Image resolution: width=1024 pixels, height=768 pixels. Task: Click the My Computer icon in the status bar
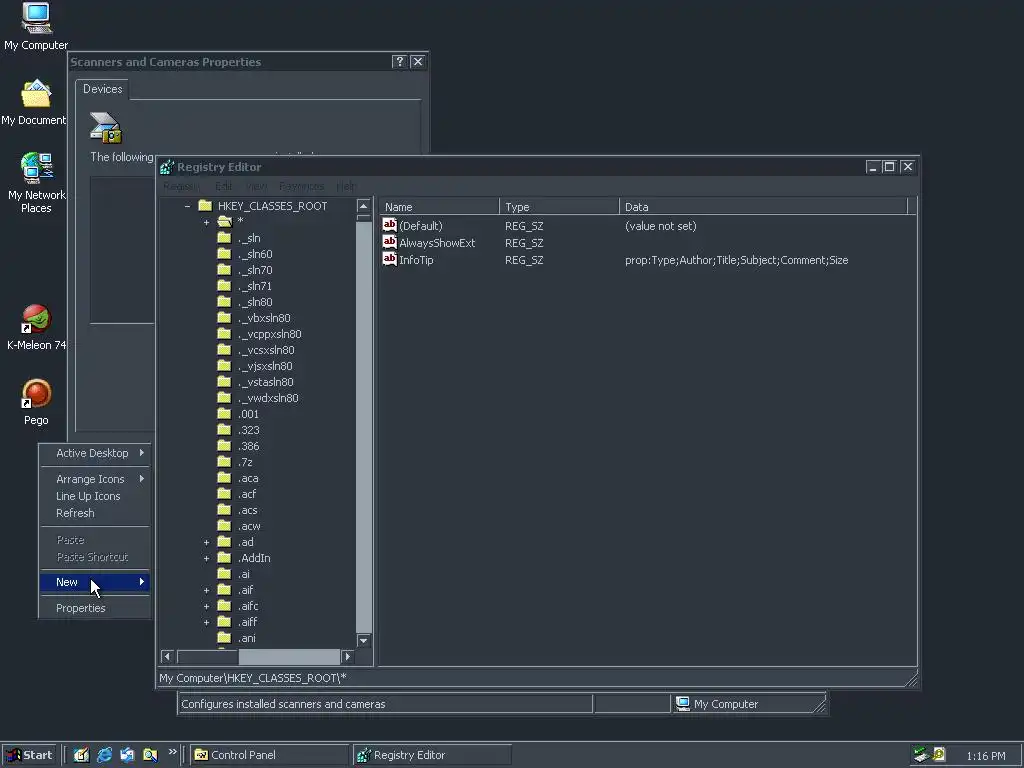click(683, 703)
